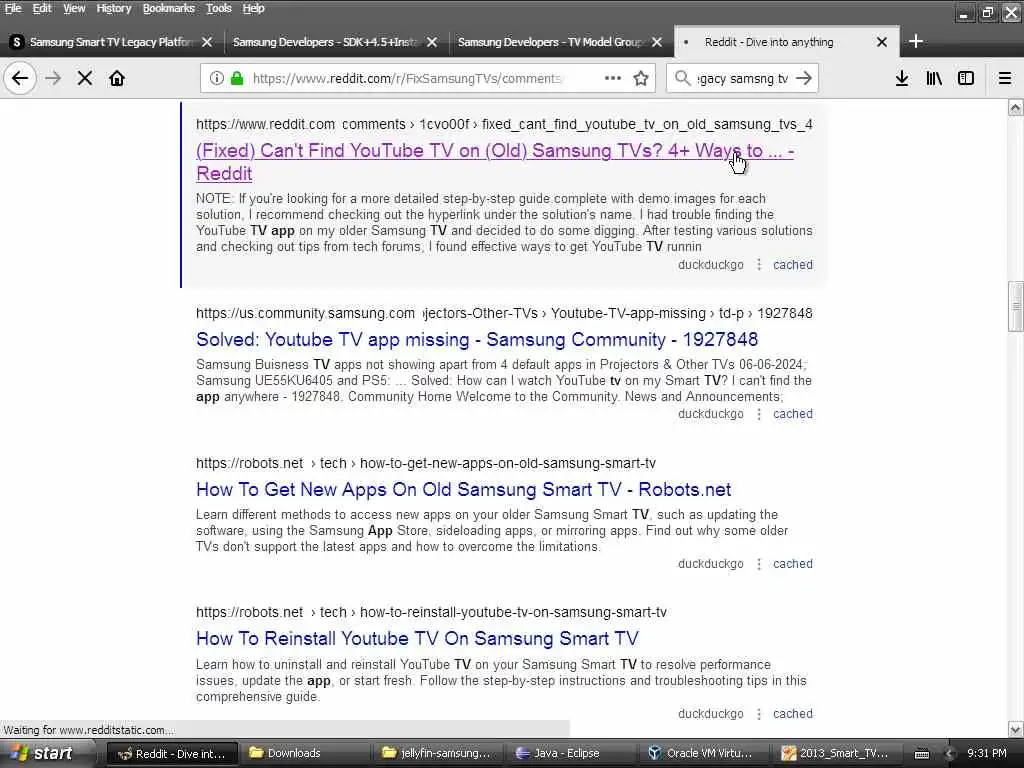Bookmark this page with the star icon

(641, 78)
